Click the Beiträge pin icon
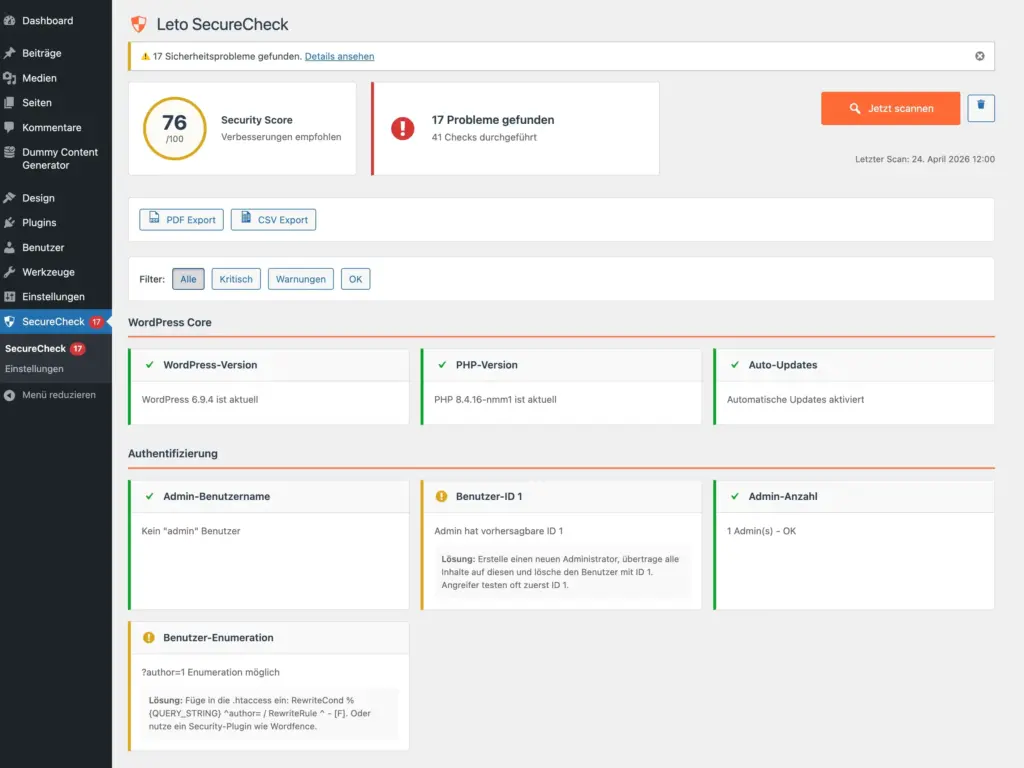Image resolution: width=1024 pixels, height=768 pixels. tap(9, 53)
